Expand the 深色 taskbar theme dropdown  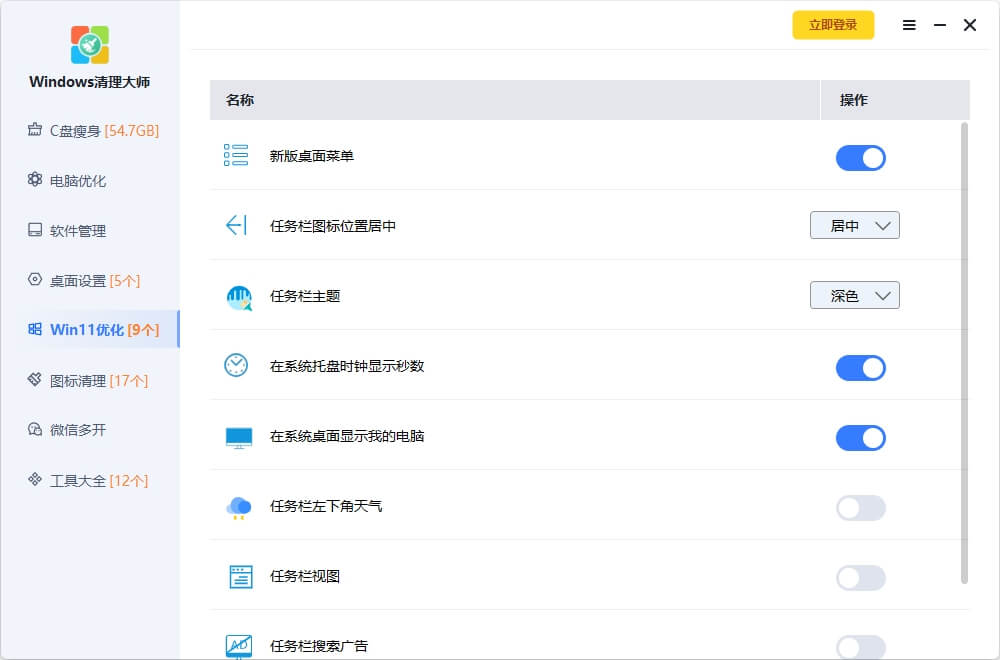tap(854, 296)
